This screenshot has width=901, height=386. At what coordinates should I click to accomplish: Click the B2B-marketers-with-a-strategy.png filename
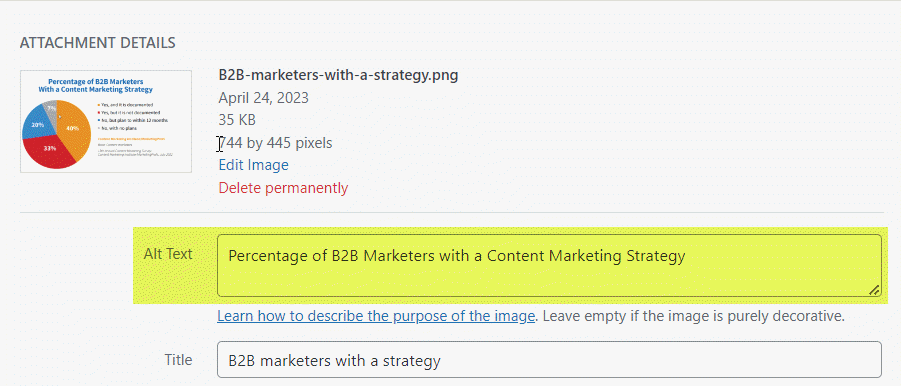pyautogui.click(x=338, y=75)
